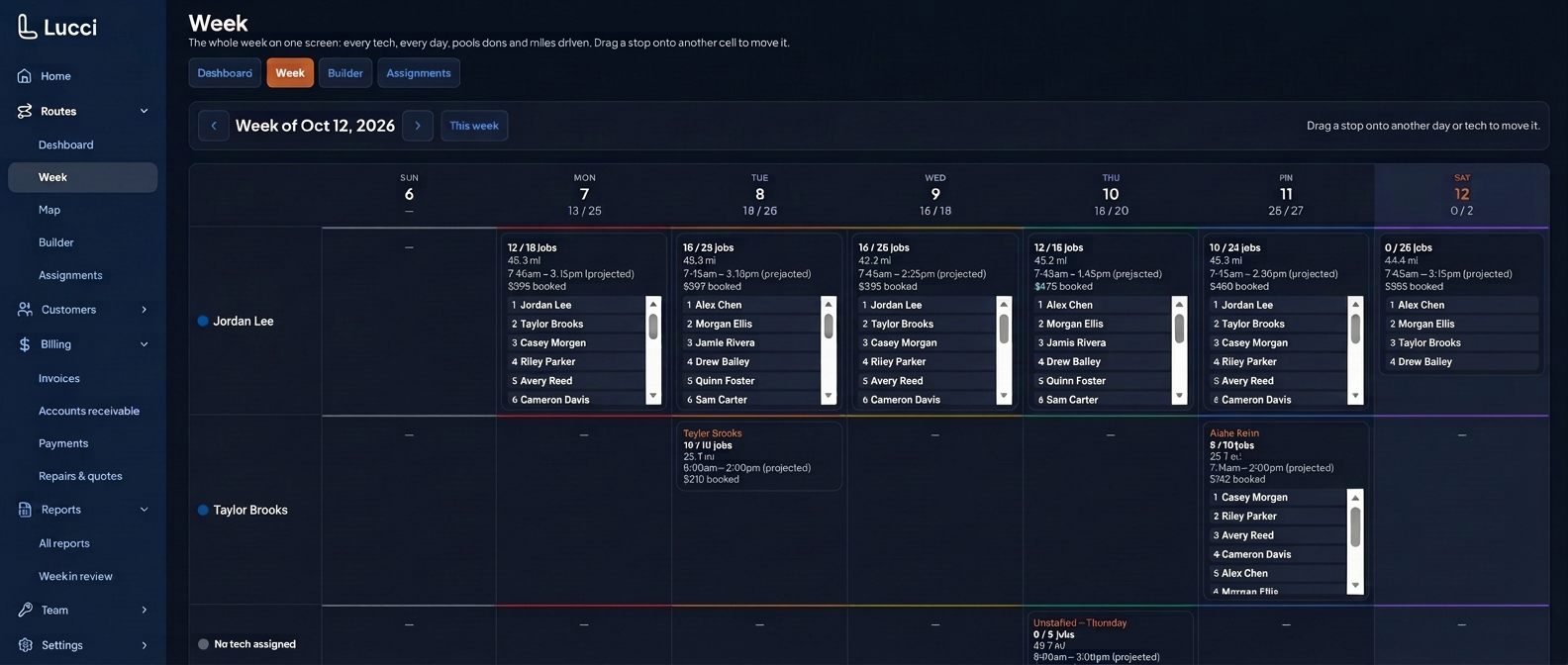Click the Settings gear icon
This screenshot has width=1568, height=665.
tap(25, 645)
